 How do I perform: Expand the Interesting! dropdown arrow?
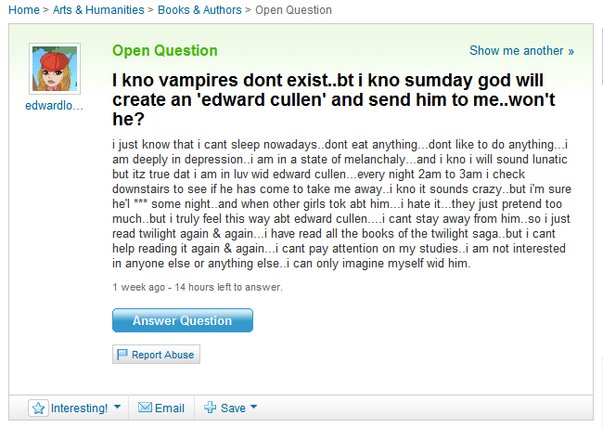click(x=118, y=406)
